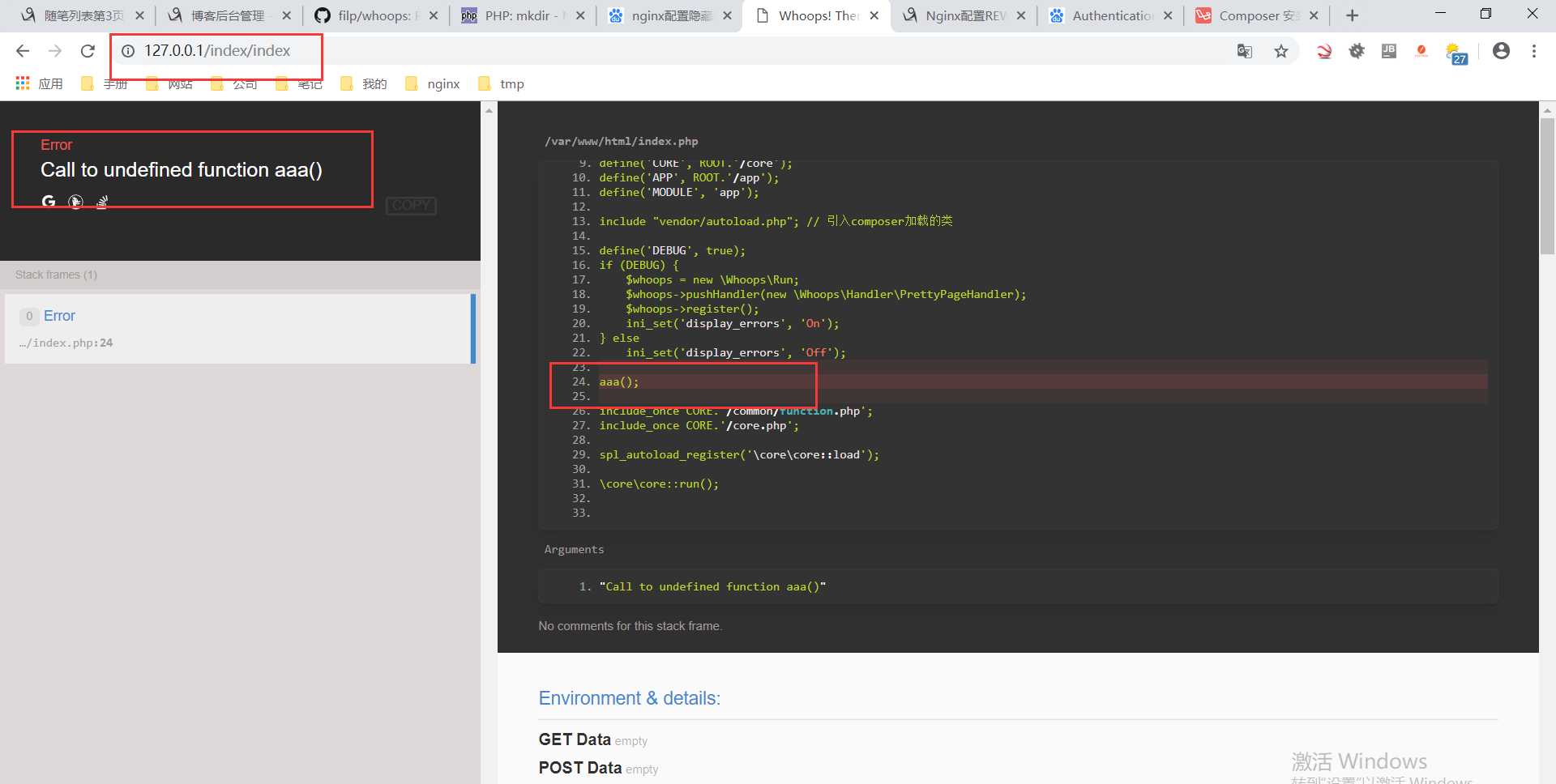Viewport: 1556px width, 784px height.
Task: Search the error on DuckDuckGo
Action: coord(75,202)
